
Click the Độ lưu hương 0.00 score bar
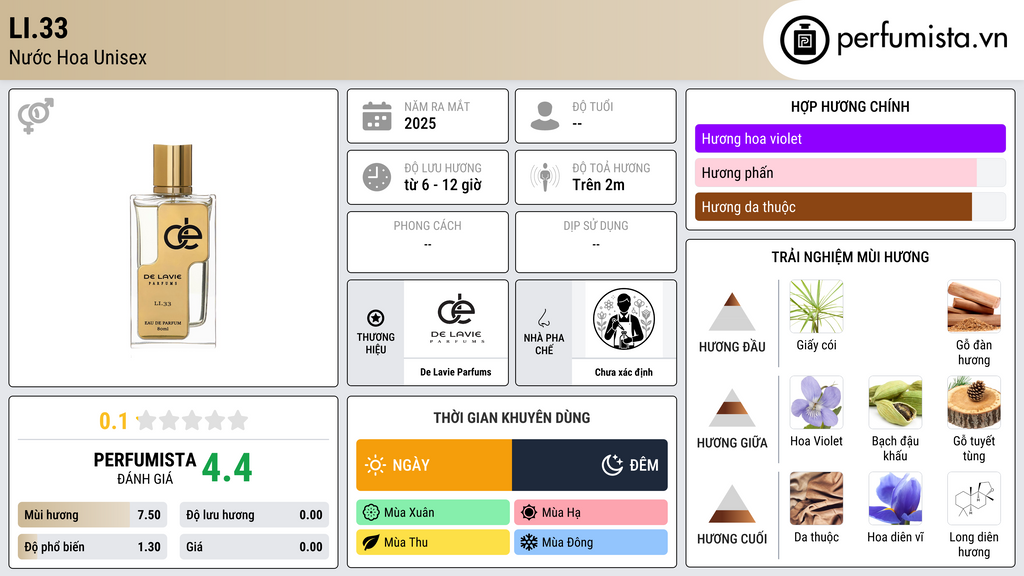[254, 515]
